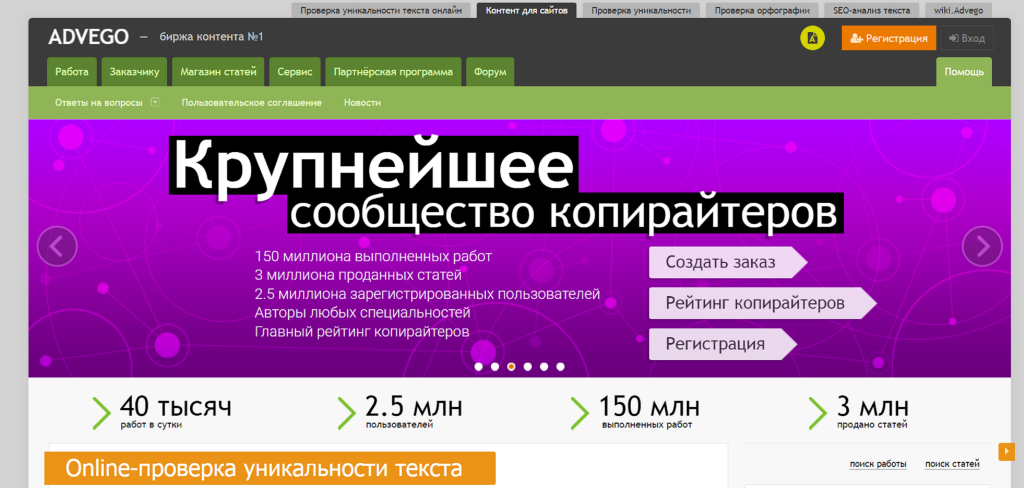Click Регистрация banner arrow button

pyautogui.click(x=722, y=344)
